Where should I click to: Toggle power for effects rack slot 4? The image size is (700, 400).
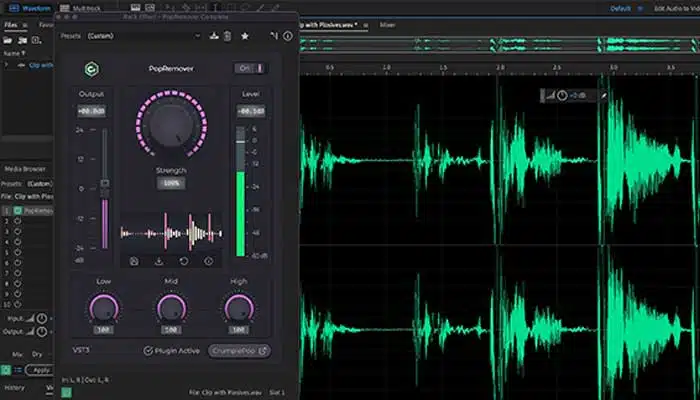coord(18,242)
